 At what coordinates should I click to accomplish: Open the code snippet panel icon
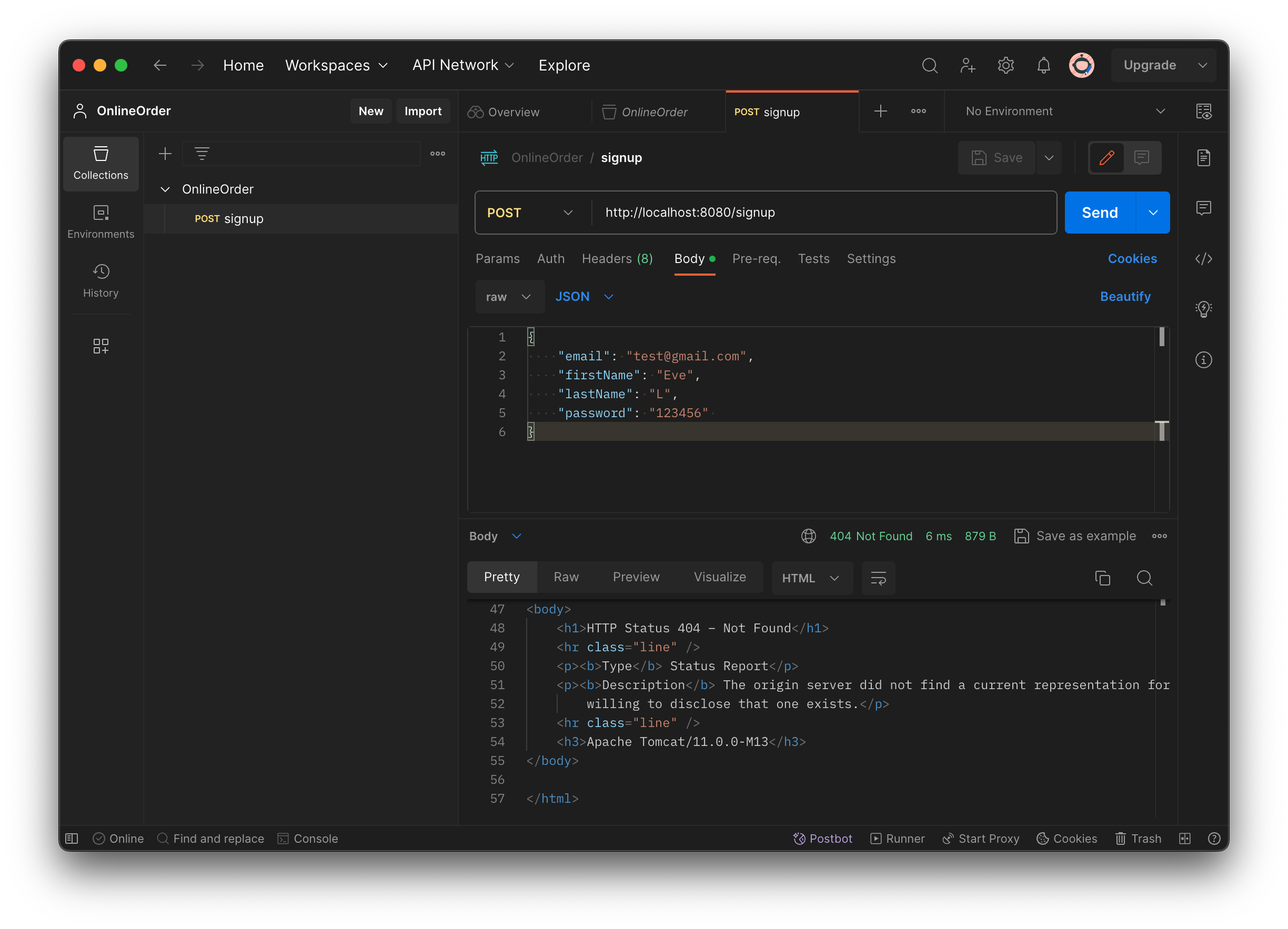[x=1203, y=259]
